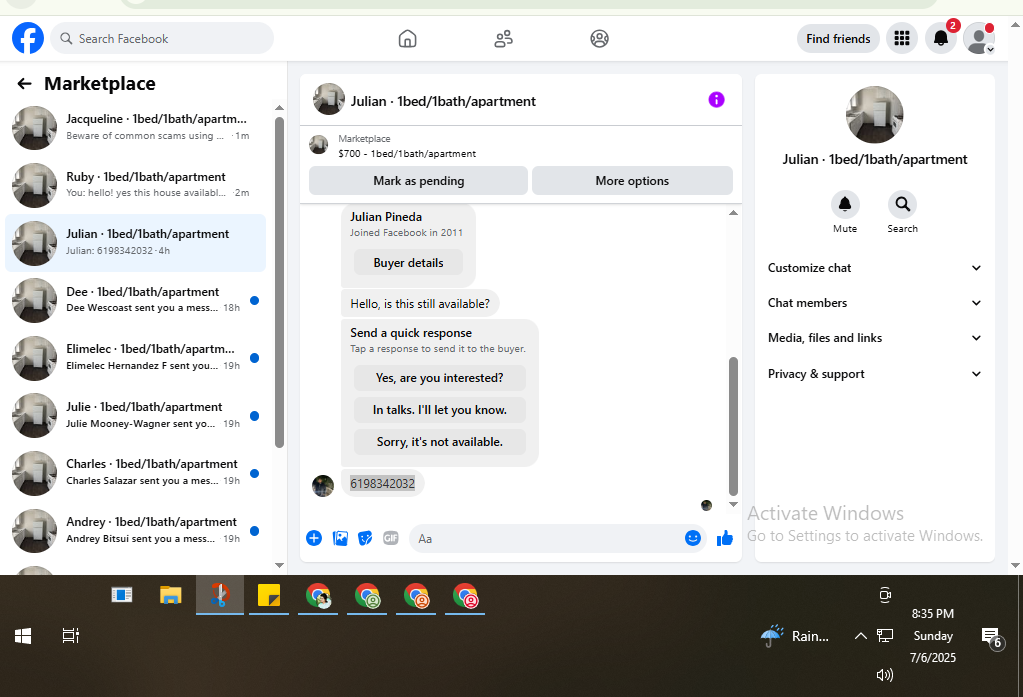
Task: Click Julian Pineda name in buyer card
Action: (386, 217)
